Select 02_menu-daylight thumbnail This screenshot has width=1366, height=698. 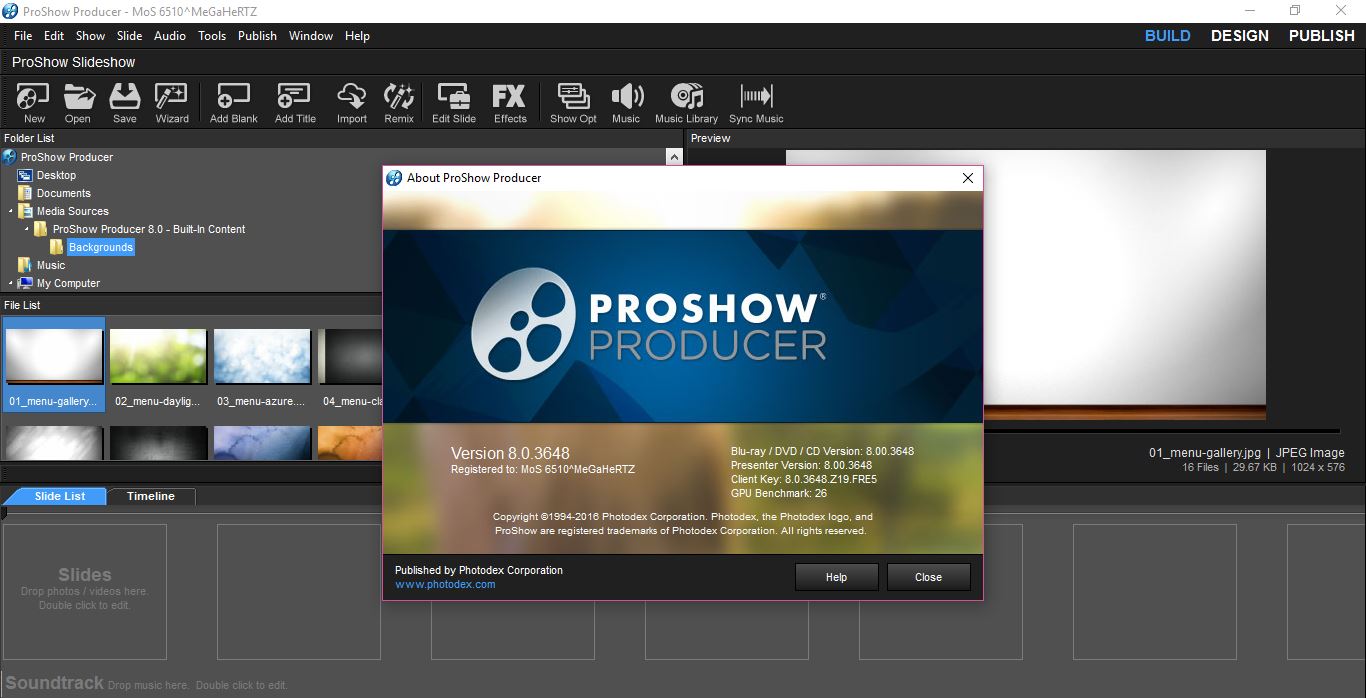coord(158,363)
